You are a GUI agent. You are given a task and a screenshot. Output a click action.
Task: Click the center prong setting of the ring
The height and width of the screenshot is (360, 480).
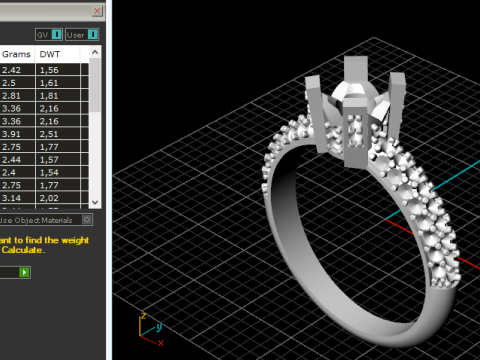(355, 112)
